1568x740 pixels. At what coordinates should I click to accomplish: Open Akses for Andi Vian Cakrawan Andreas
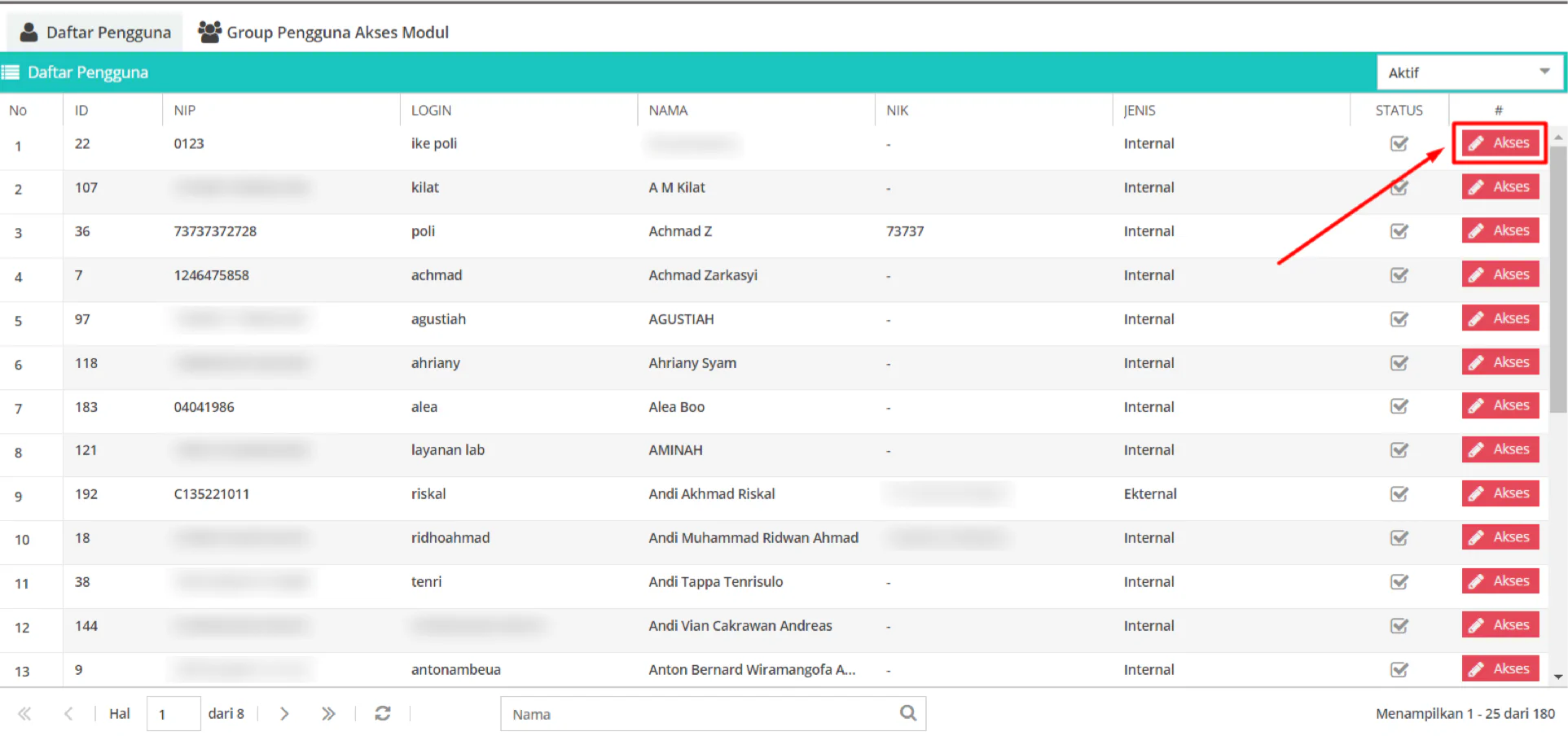pos(1500,625)
